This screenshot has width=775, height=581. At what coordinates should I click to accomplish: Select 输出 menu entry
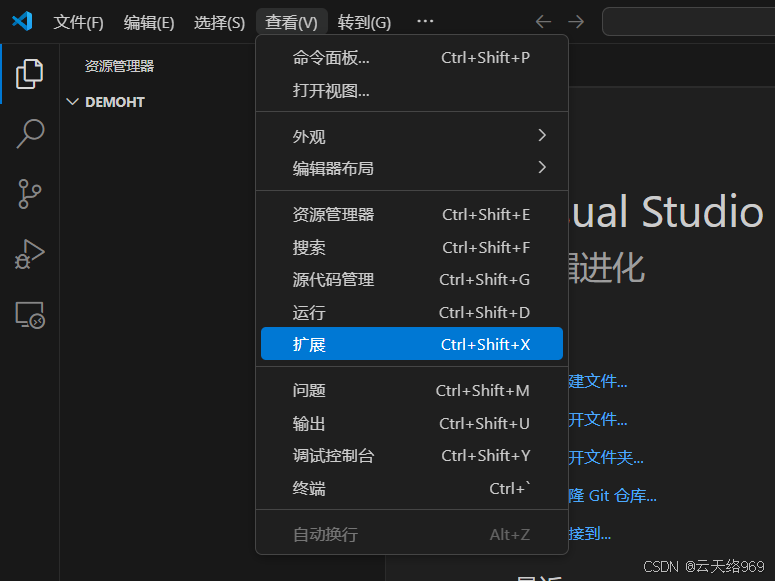pos(412,423)
